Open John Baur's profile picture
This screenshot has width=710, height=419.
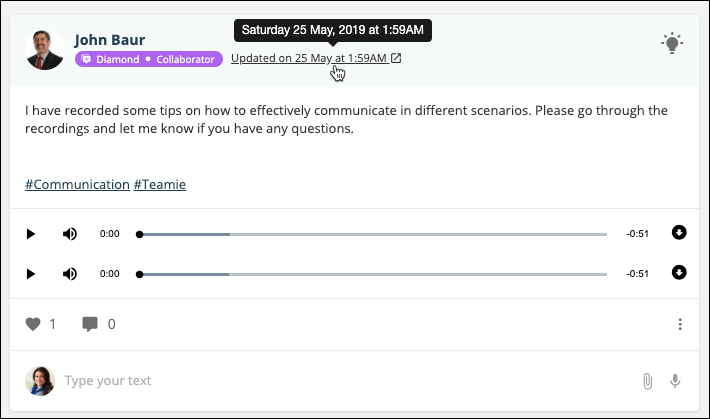[x=44, y=50]
